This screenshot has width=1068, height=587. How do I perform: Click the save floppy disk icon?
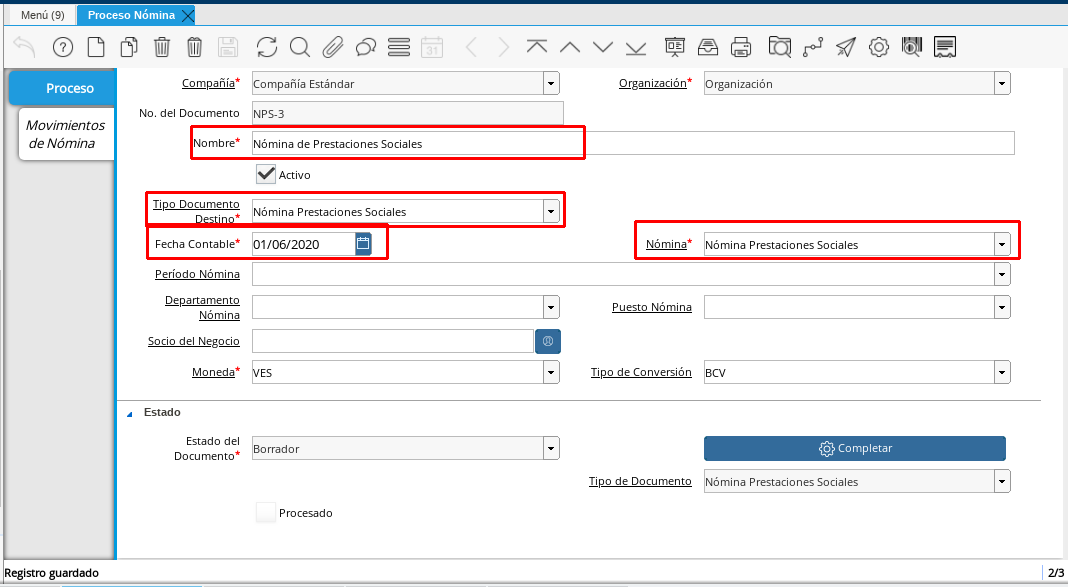coord(227,47)
